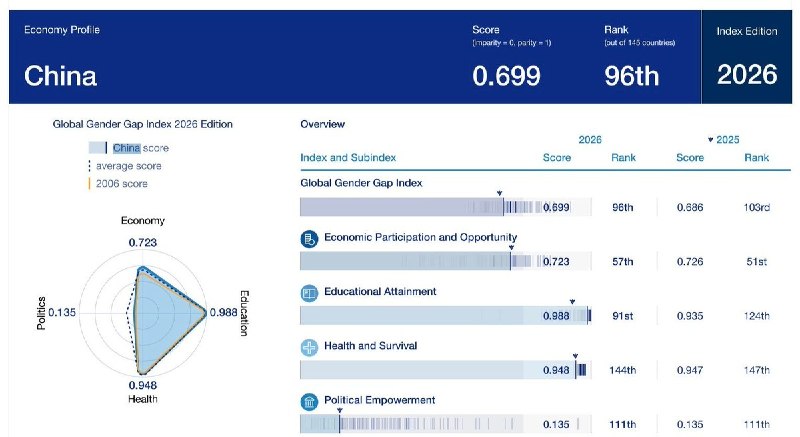Click the Global Gender Gap Index score bar
The height and width of the screenshot is (437, 800).
(446, 207)
